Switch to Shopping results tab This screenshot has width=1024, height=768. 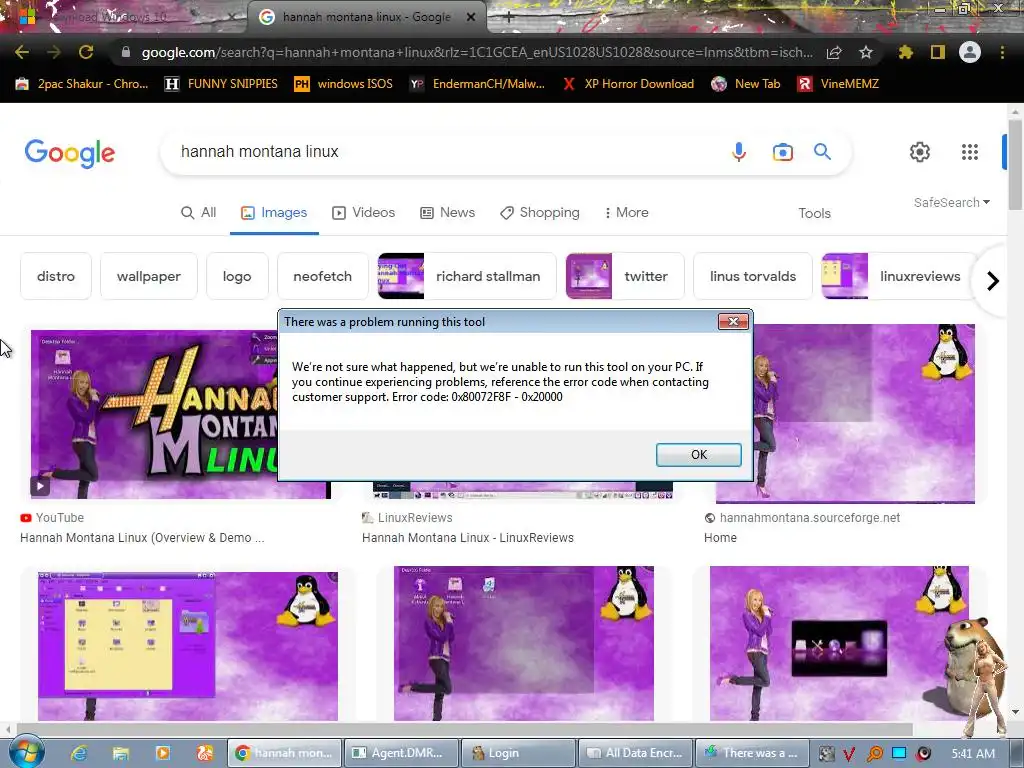pos(540,213)
